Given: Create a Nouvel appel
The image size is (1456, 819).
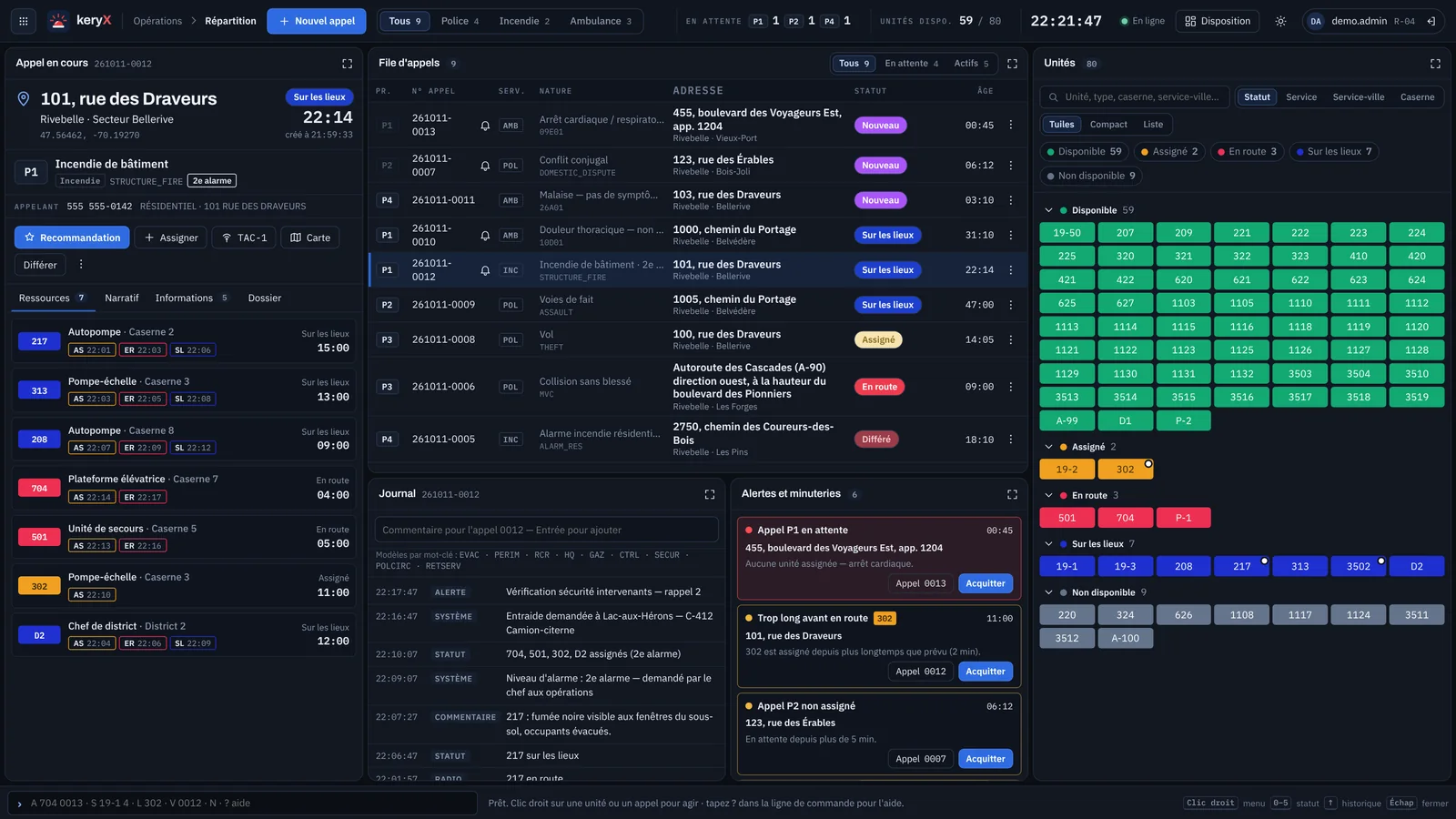Looking at the screenshot, I should [x=317, y=21].
